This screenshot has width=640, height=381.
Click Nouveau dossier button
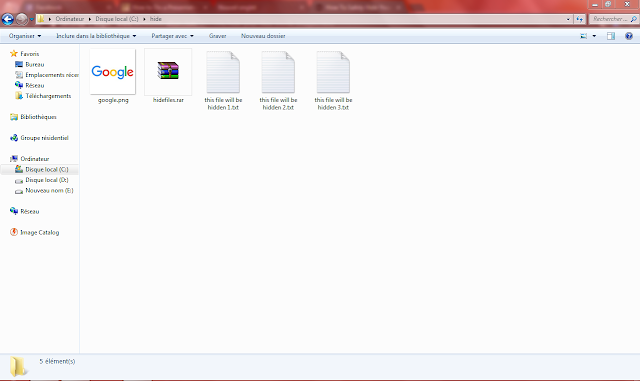pos(263,36)
